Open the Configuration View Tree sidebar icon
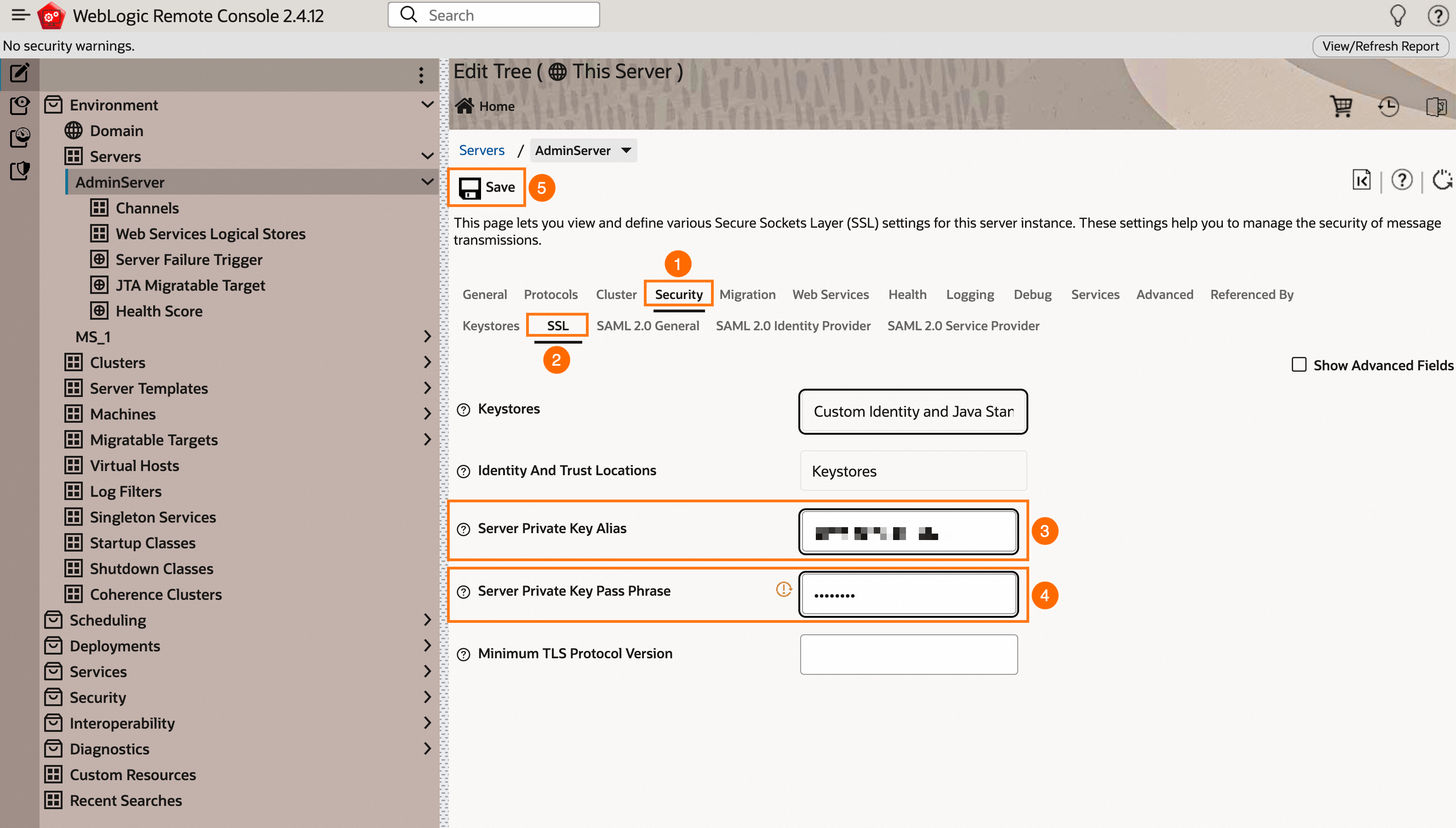 coord(19,105)
